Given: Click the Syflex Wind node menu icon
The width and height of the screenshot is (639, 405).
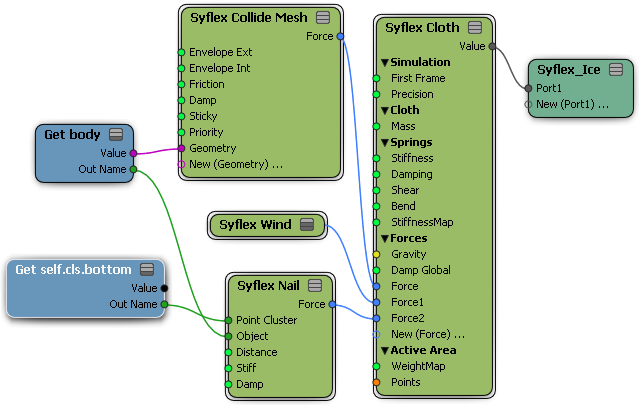Looking at the screenshot, I should (x=307, y=225).
